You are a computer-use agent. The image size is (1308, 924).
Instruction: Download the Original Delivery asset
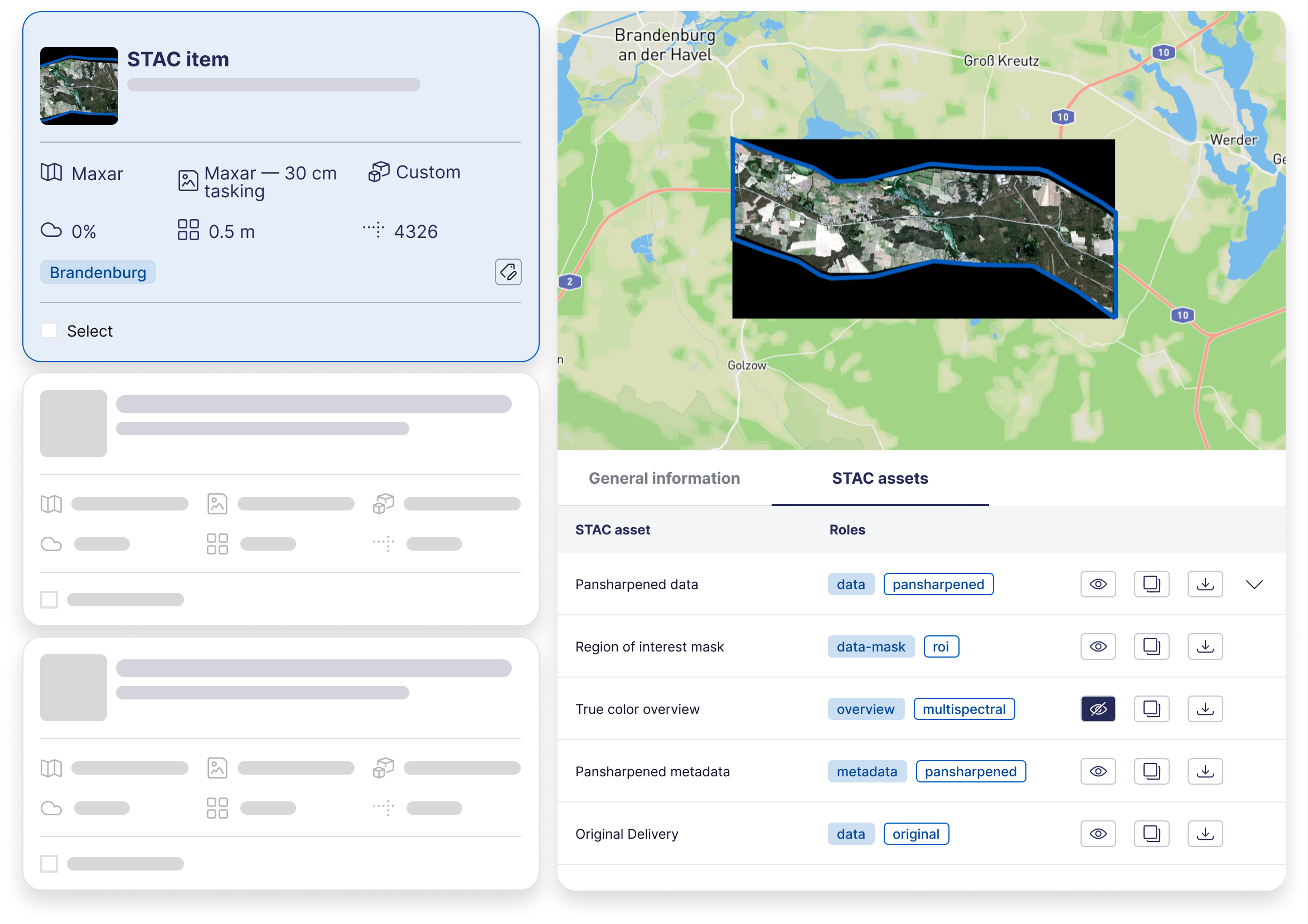coord(1204,834)
